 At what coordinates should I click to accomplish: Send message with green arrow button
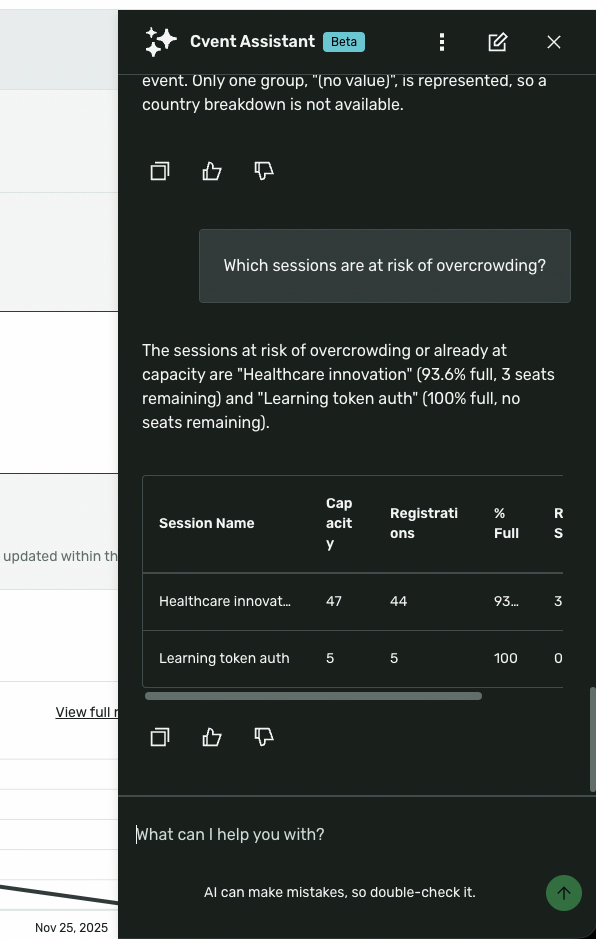(x=564, y=893)
